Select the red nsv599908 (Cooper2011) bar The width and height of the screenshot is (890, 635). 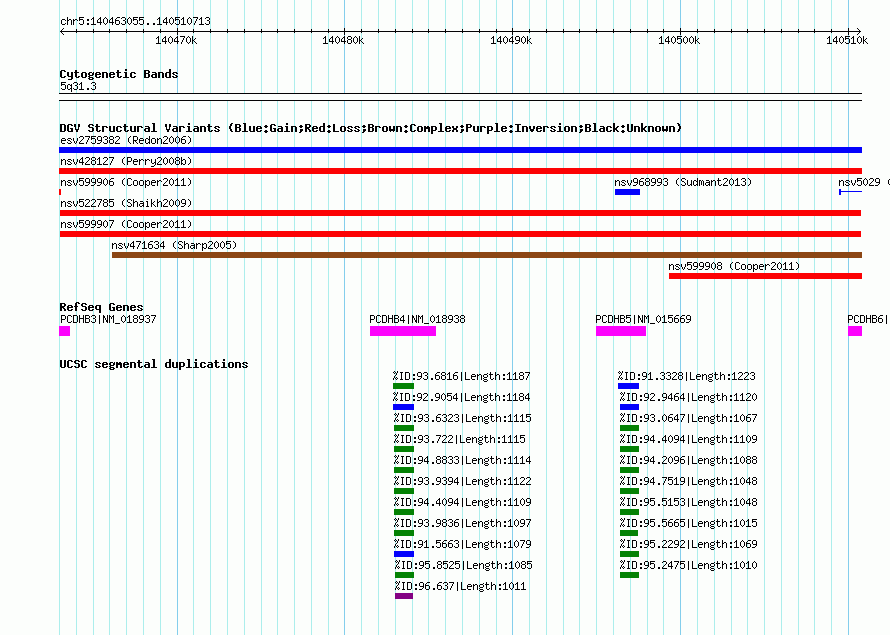click(x=765, y=276)
